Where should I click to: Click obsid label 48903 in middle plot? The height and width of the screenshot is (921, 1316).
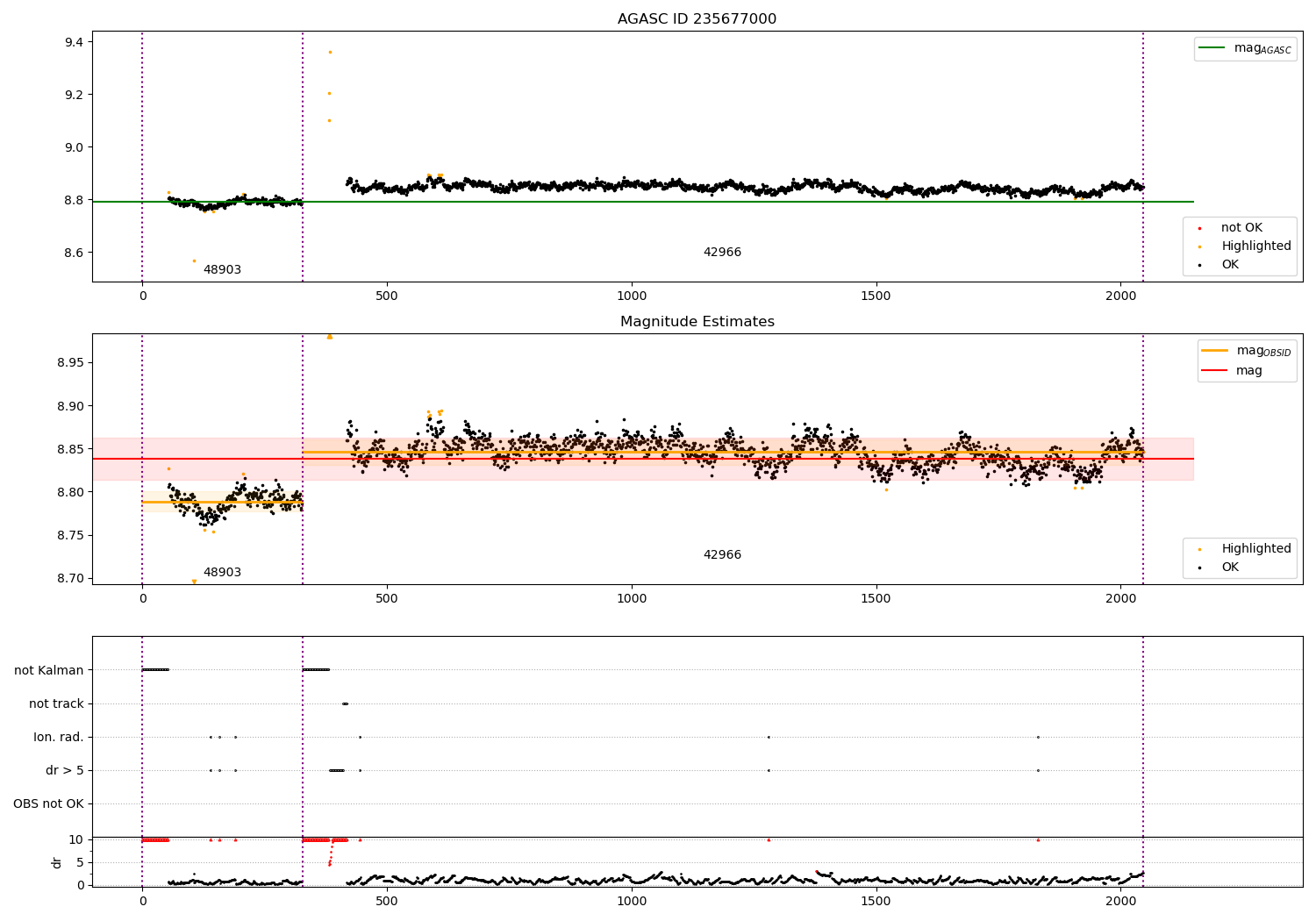tap(222, 573)
